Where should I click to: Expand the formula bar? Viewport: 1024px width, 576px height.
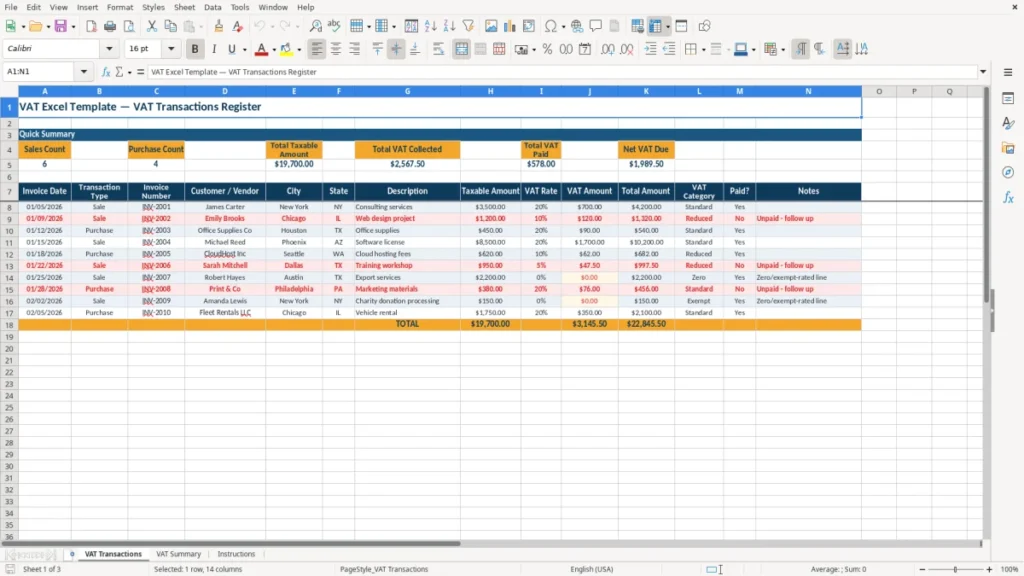pyautogui.click(x=982, y=72)
